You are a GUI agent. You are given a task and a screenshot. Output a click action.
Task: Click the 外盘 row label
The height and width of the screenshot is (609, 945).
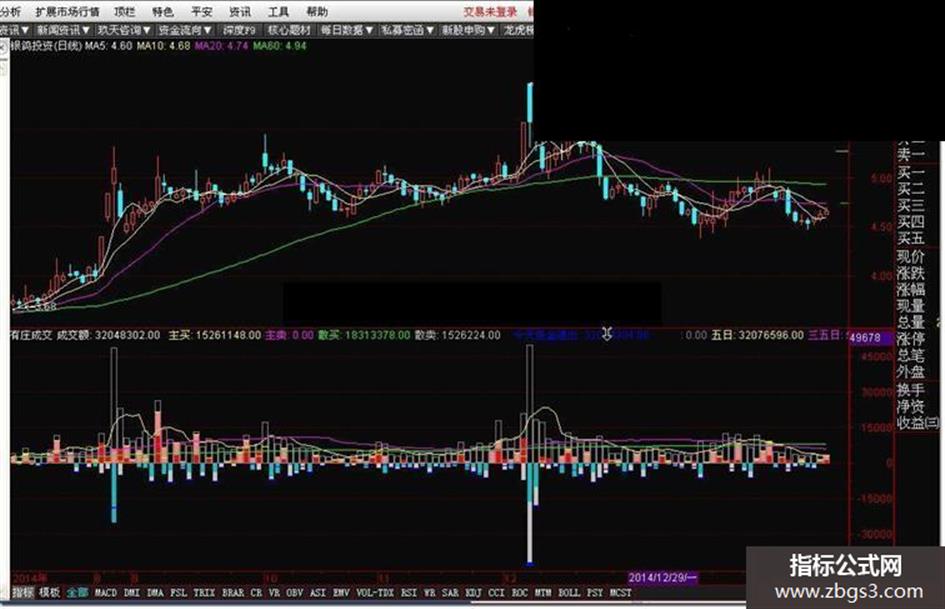(911, 372)
